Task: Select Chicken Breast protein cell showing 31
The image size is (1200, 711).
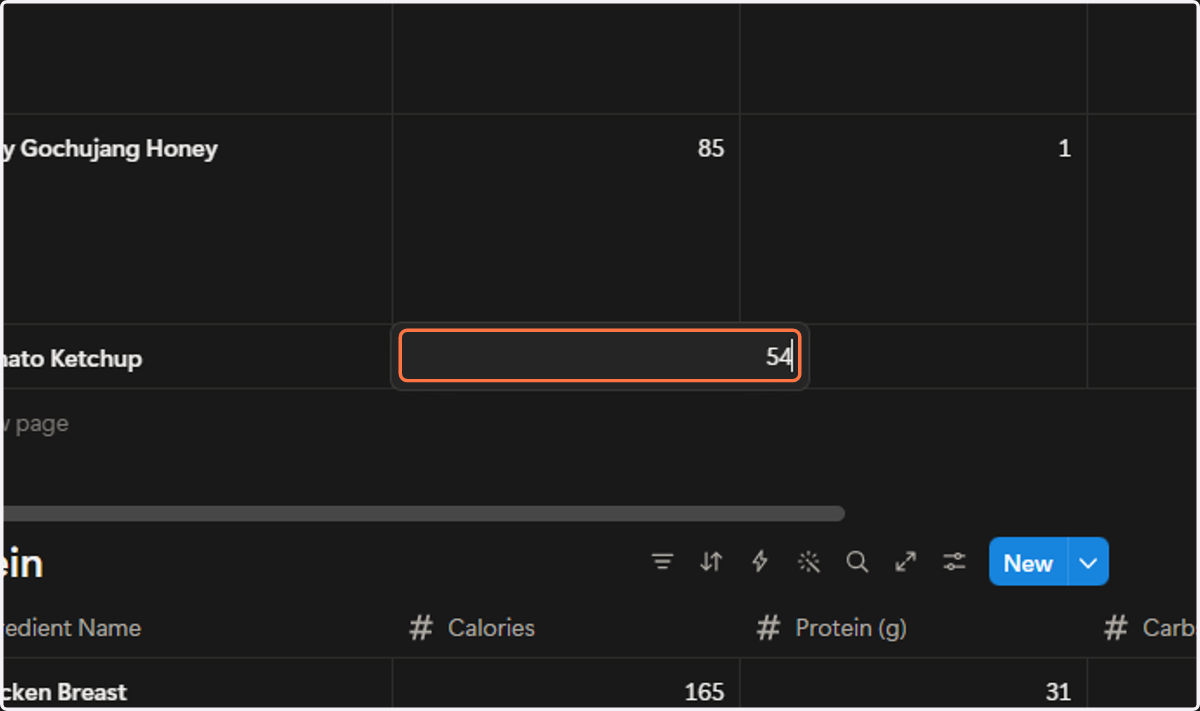Action: coord(914,684)
